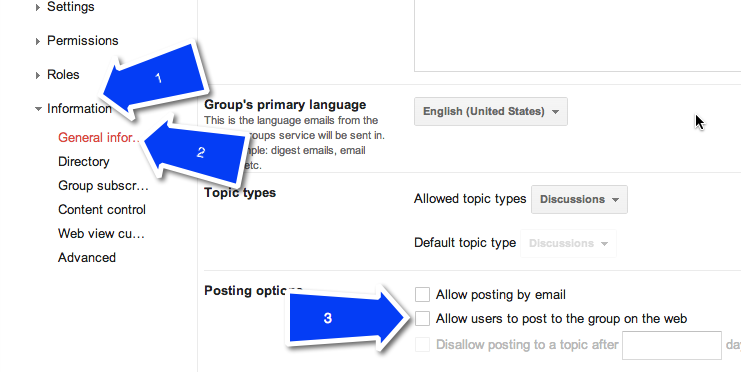Toggle Disallow posting to a topic checkbox
Image resolution: width=741 pixels, height=372 pixels.
coord(422,345)
